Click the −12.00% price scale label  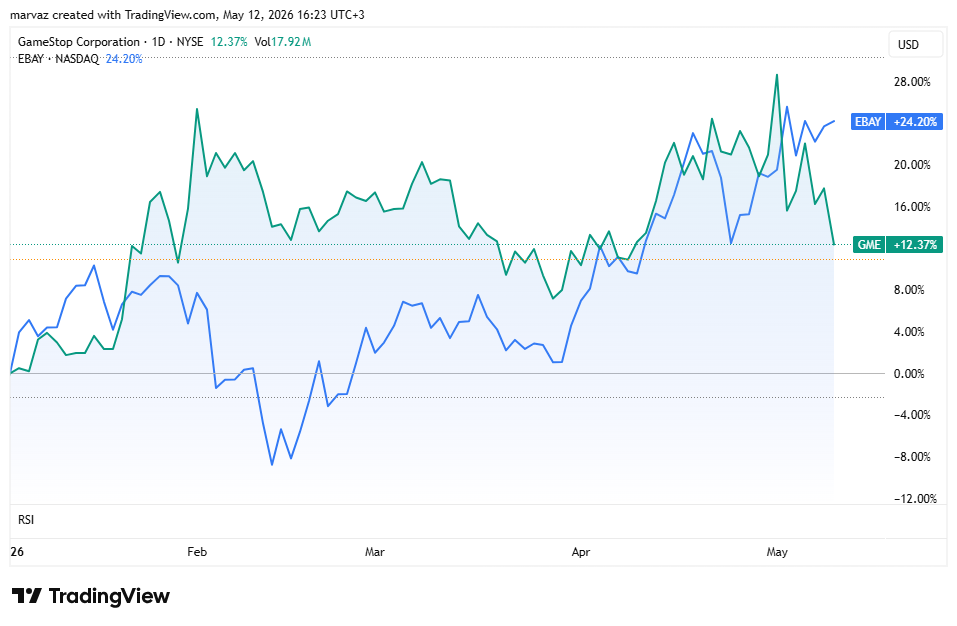coord(915,498)
